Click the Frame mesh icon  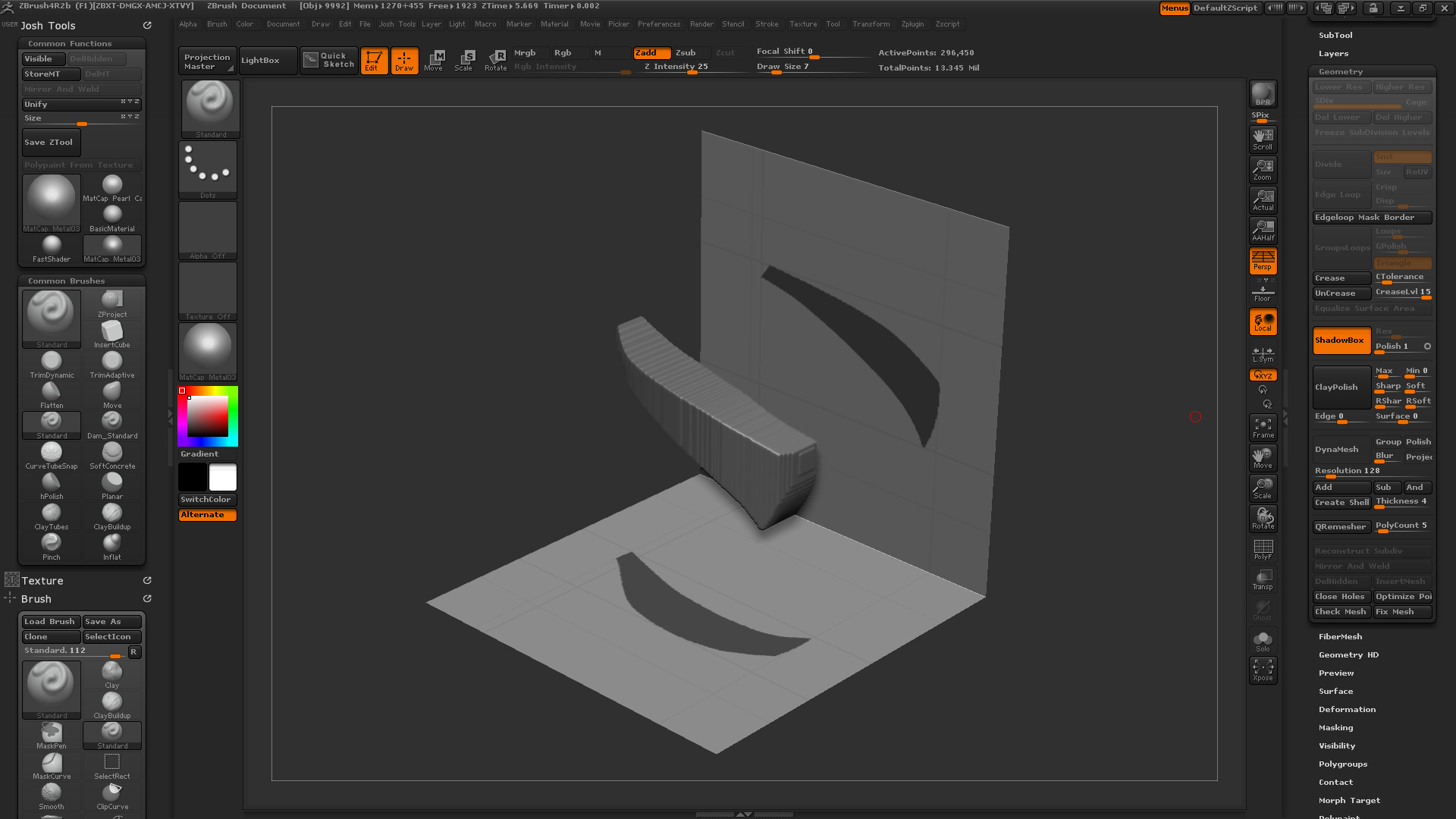(1263, 428)
